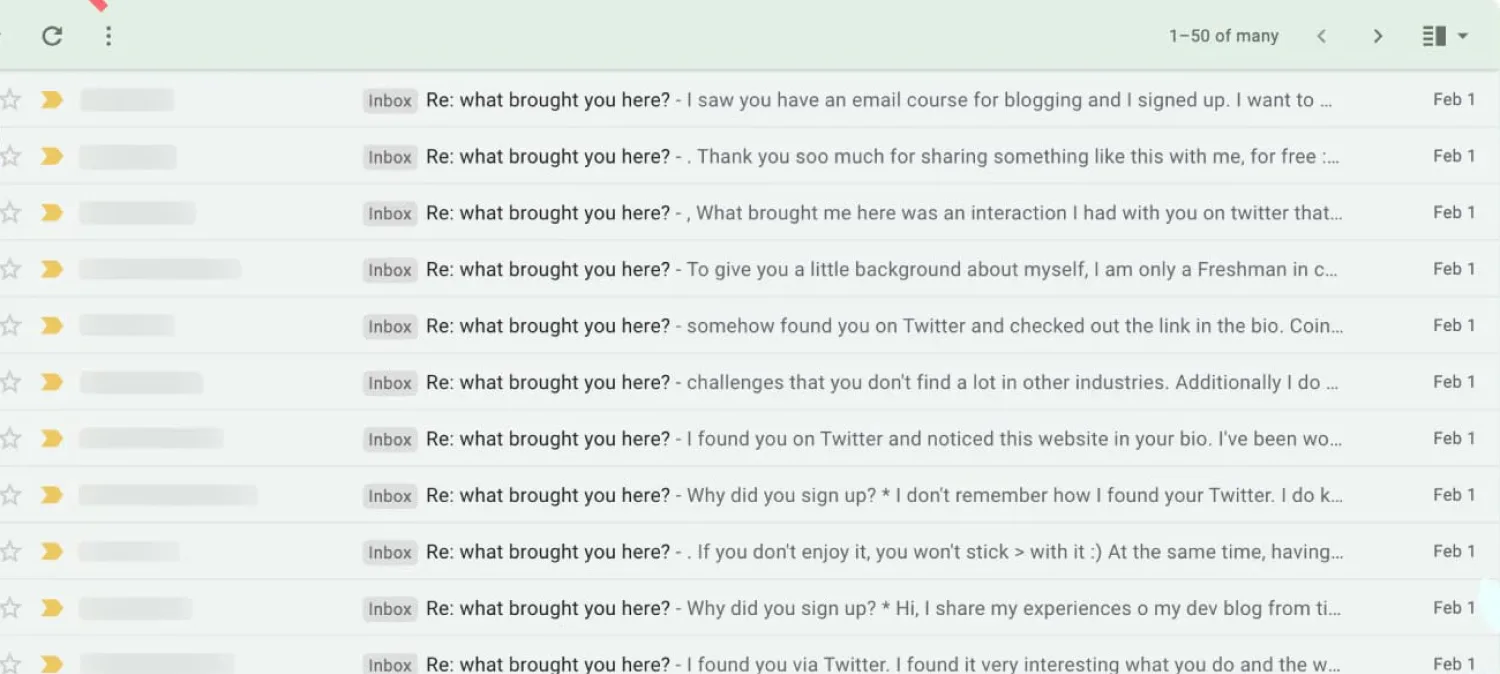This screenshot has width=1500, height=674.
Task: Click the Refresh inbox icon
Action: 52,36
